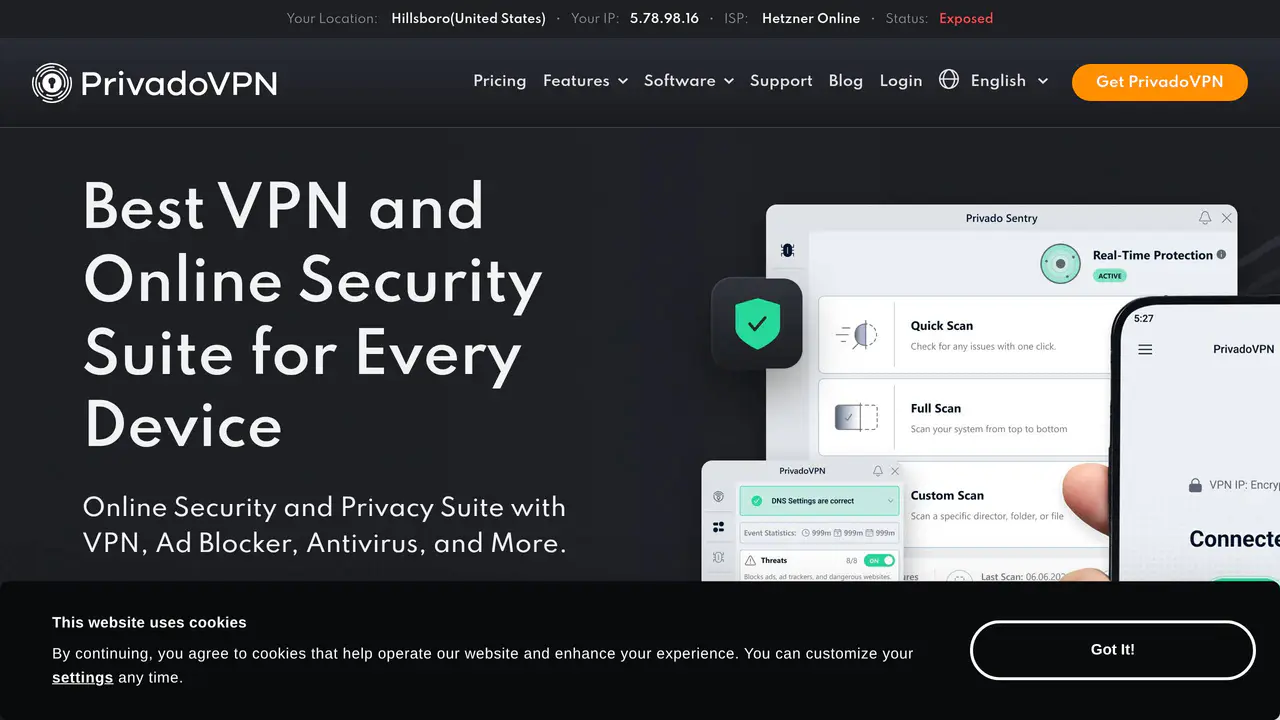Click the Threats warning triangle icon

point(750,561)
